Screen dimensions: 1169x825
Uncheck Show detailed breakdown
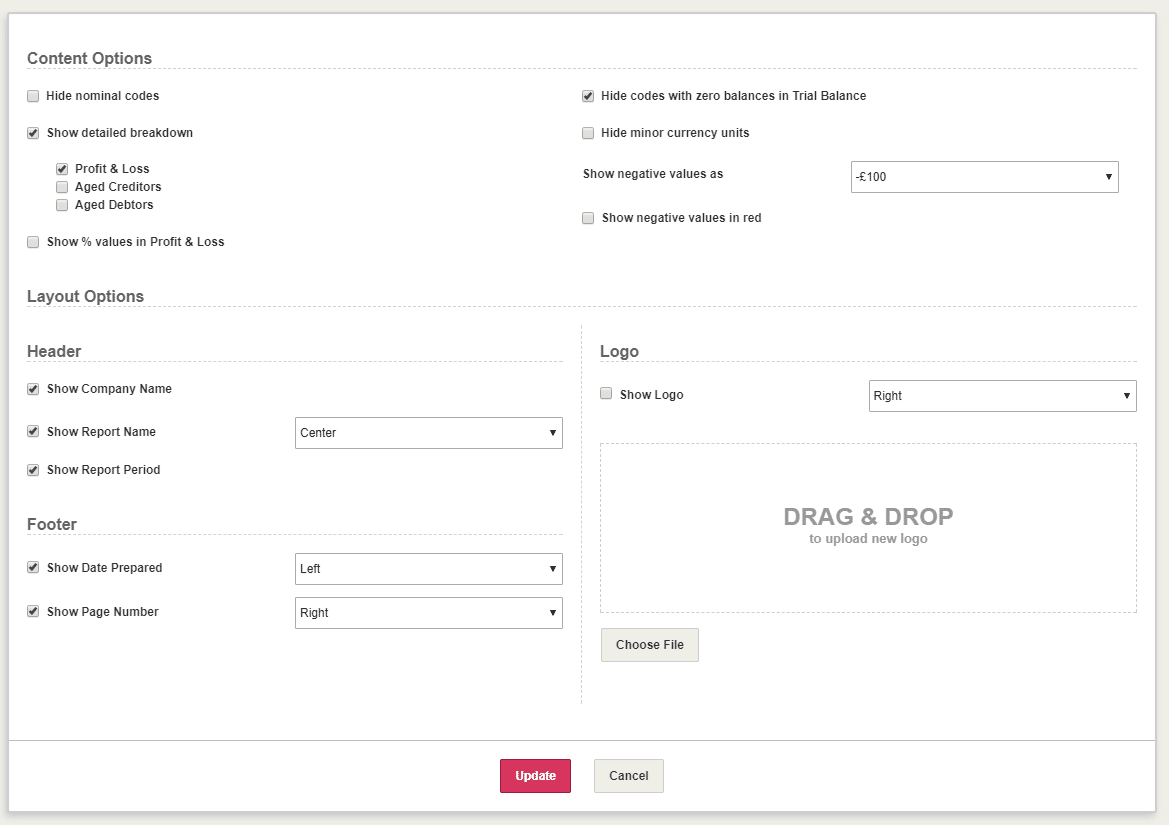(33, 133)
